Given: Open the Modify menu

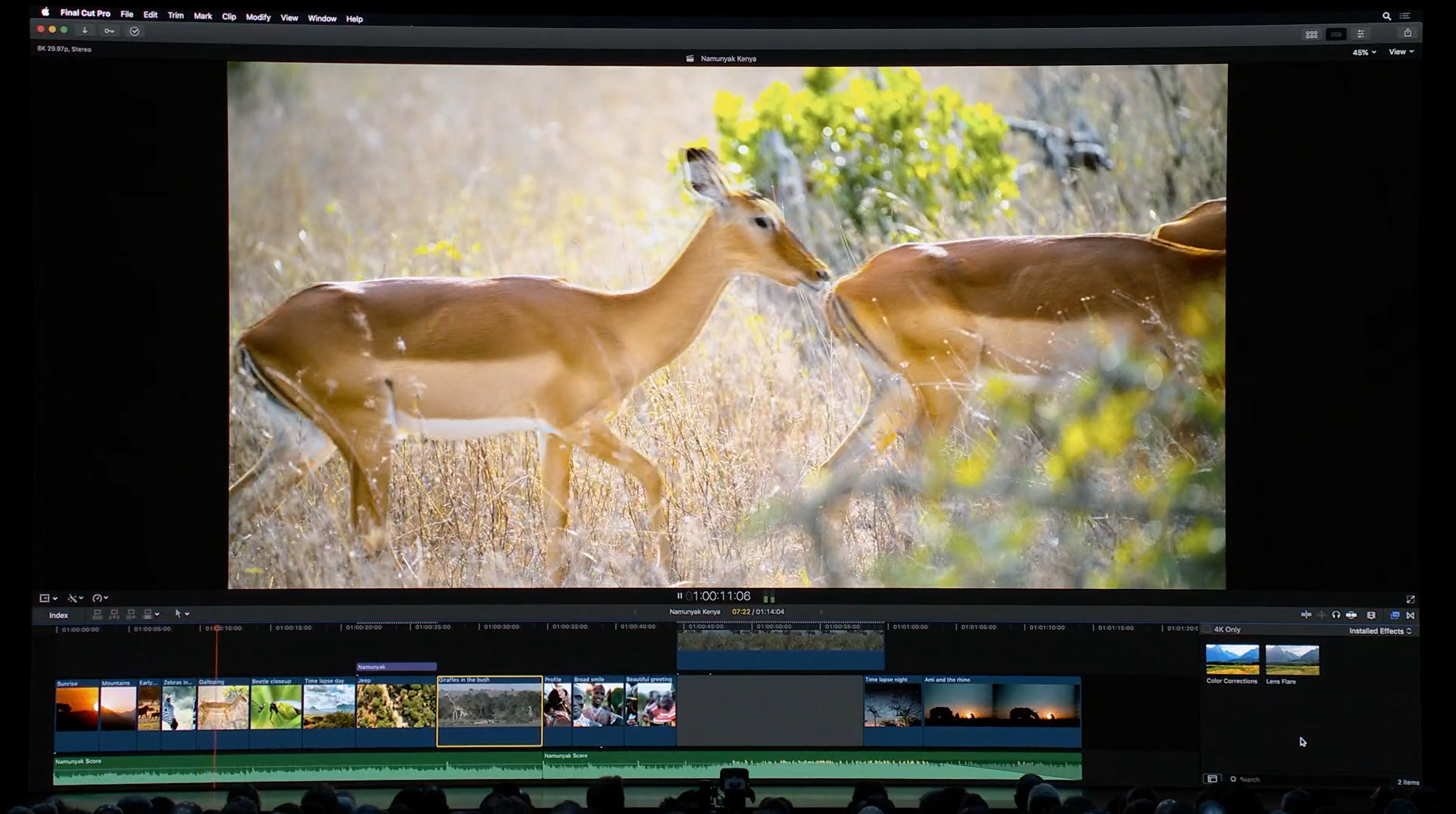Looking at the screenshot, I should (x=258, y=17).
